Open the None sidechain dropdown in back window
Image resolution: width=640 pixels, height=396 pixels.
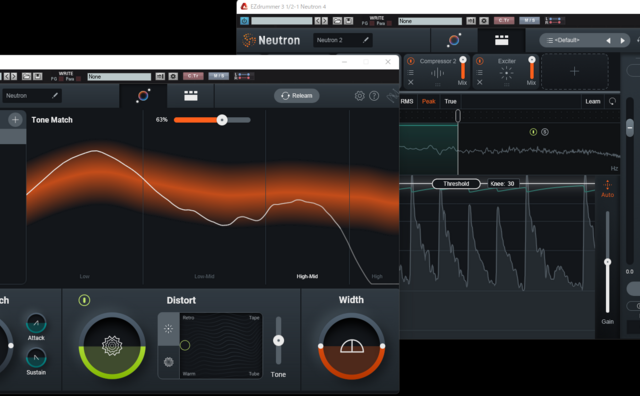(430, 21)
